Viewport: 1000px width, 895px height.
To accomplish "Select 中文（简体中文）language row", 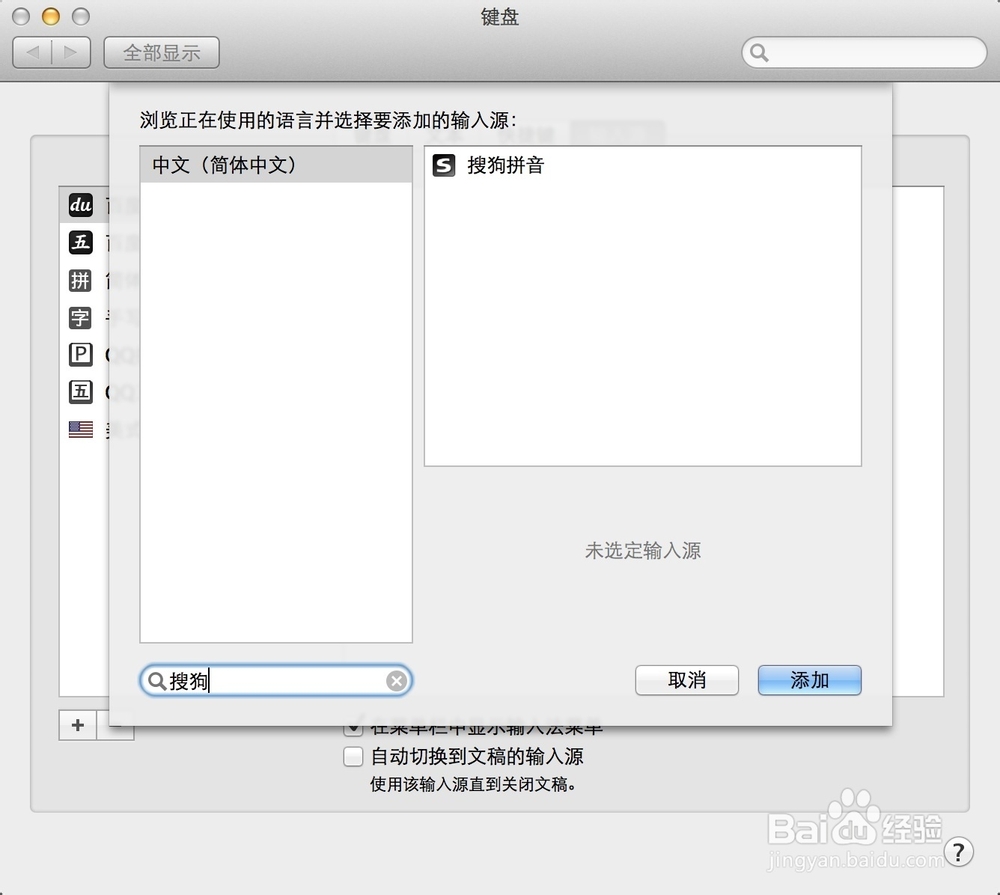I will [x=276, y=165].
